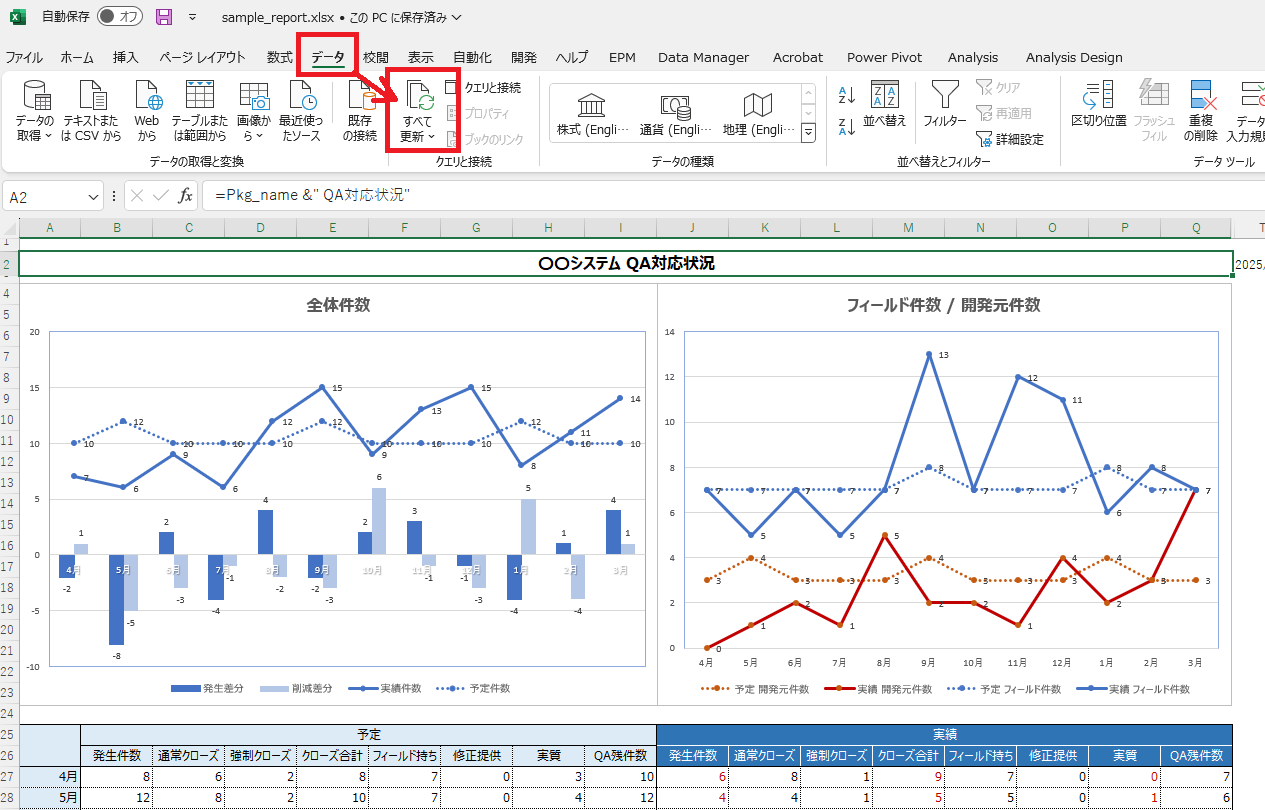Switch to 校閲 (Review) tab
This screenshot has height=810, width=1265.
coord(376,57)
